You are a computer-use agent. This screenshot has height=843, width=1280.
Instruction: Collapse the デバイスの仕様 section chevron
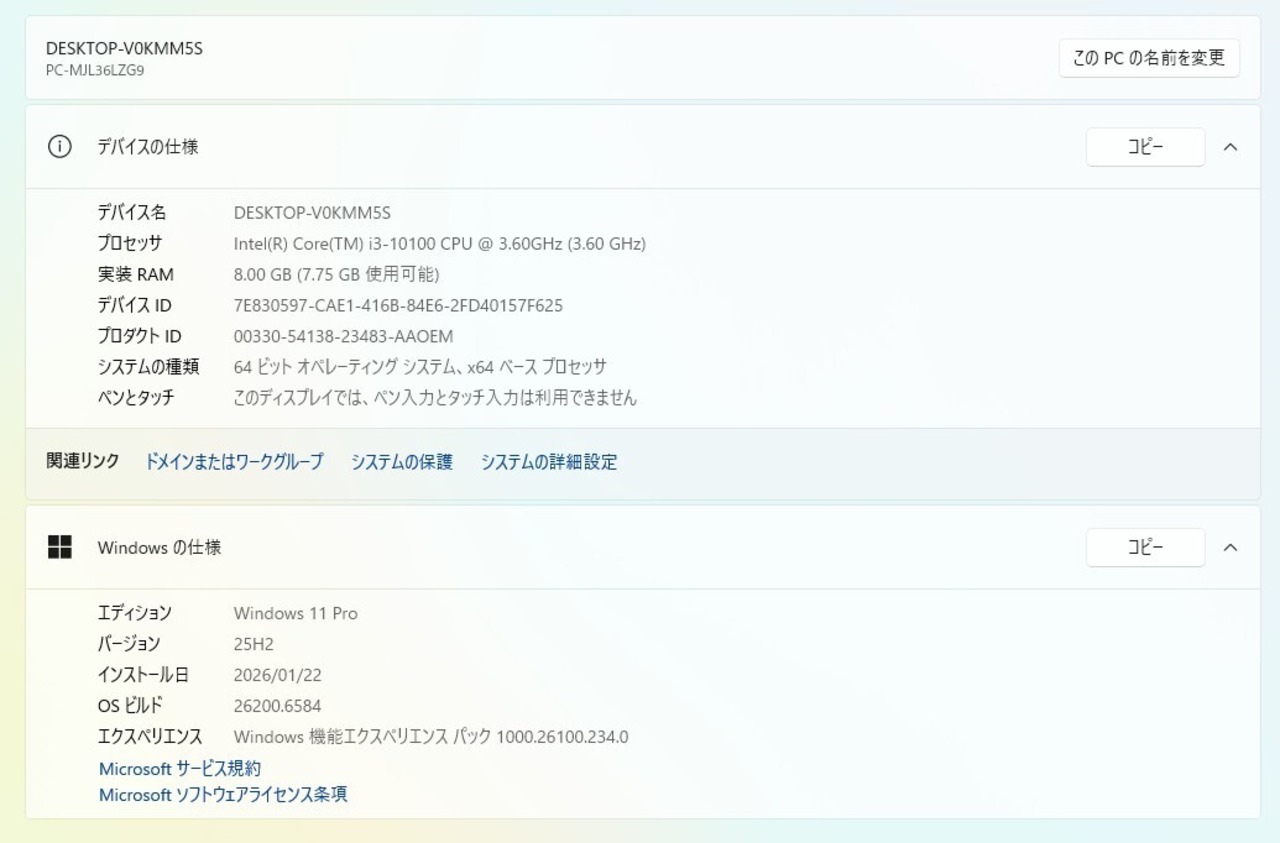[x=1231, y=147]
